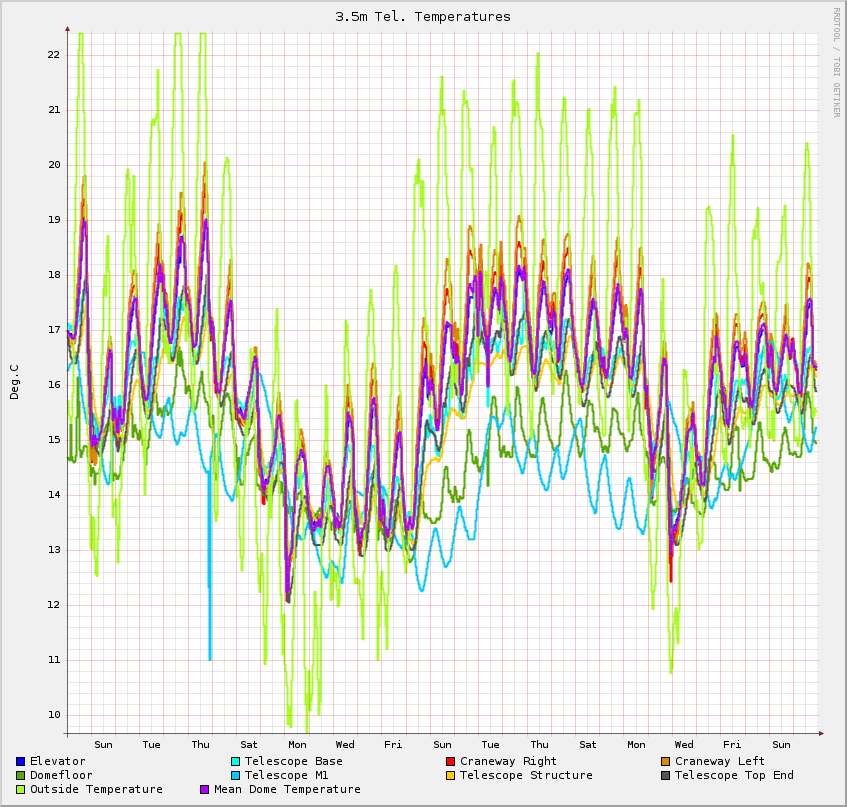Viewport: 847px width, 807px height.
Task: Click the red Craneway Right legend swatch
Action: [x=451, y=762]
